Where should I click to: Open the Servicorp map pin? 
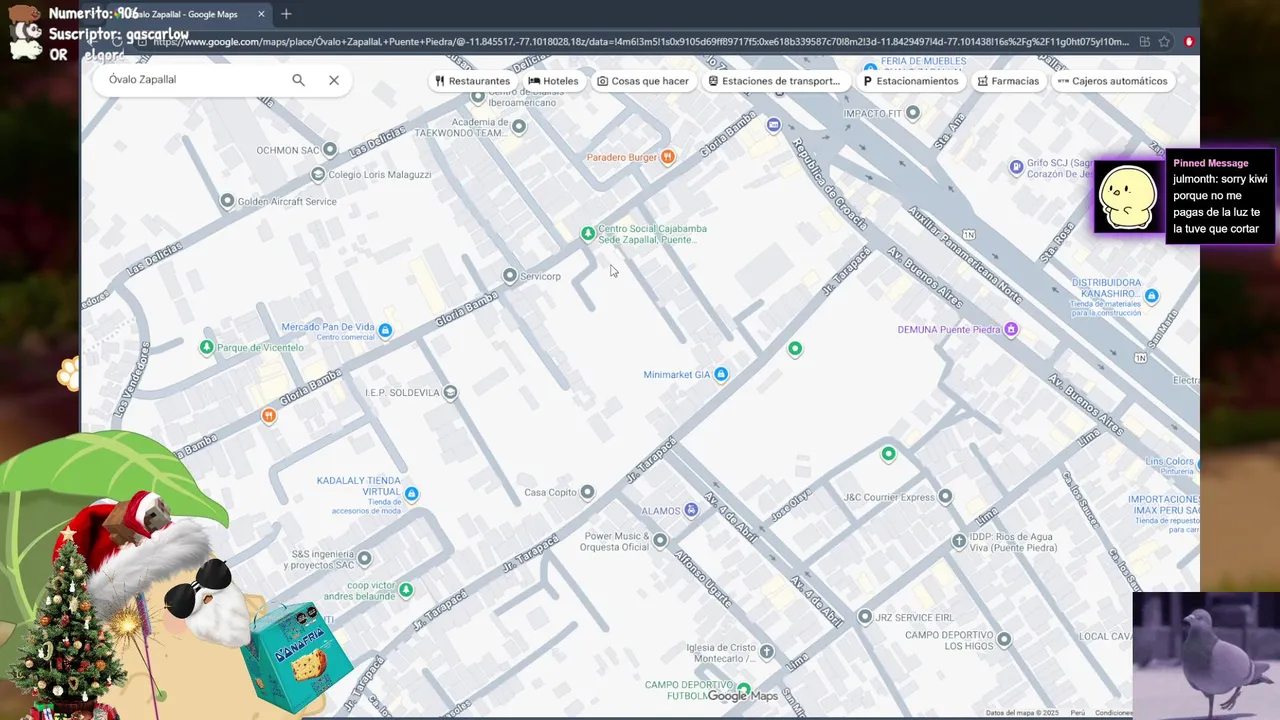510,275
